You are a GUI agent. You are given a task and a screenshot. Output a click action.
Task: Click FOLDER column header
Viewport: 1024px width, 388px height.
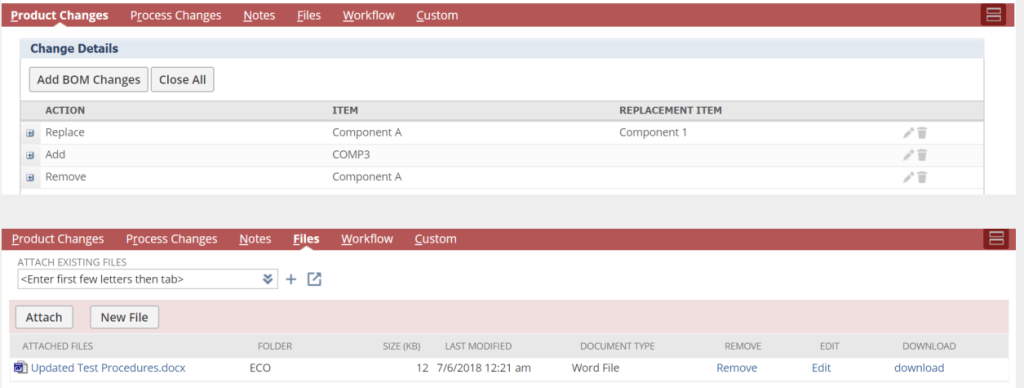[275, 346]
